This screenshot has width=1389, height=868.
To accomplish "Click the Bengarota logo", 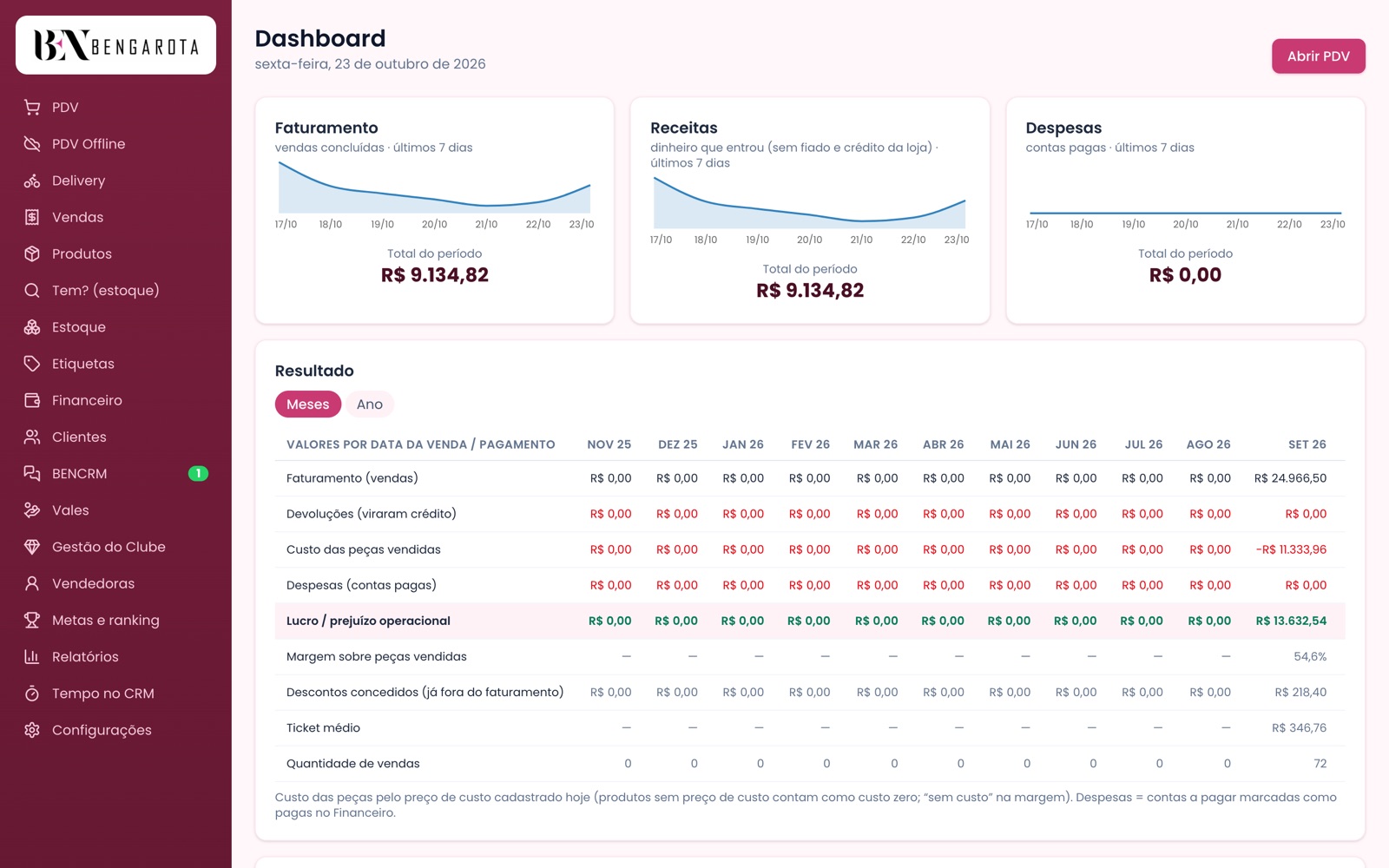I will [x=115, y=45].
